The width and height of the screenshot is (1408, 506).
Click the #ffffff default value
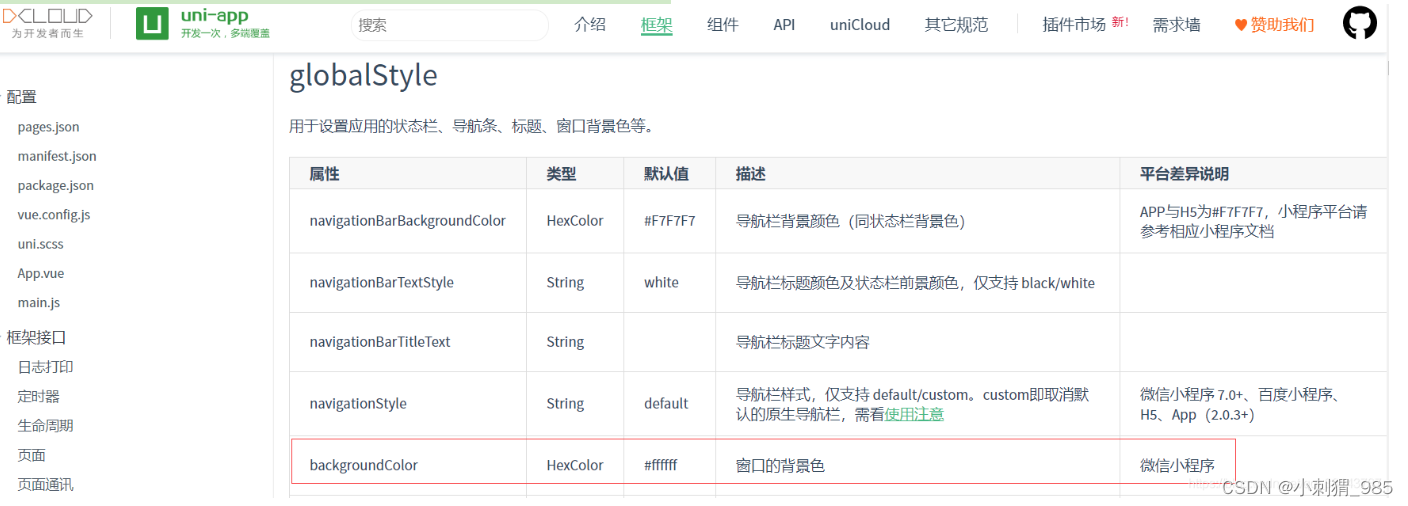pyautogui.click(x=660, y=465)
